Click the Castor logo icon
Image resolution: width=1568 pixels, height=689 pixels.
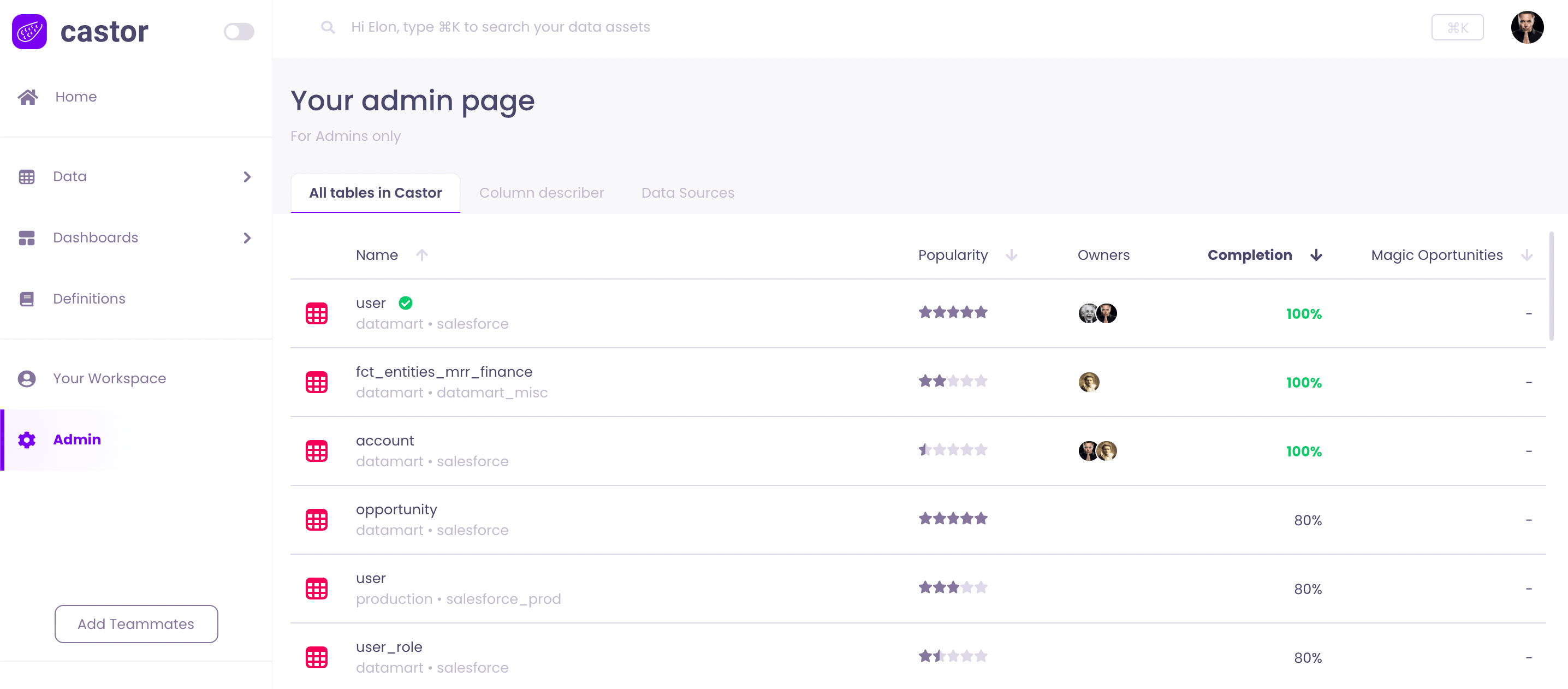[29, 31]
